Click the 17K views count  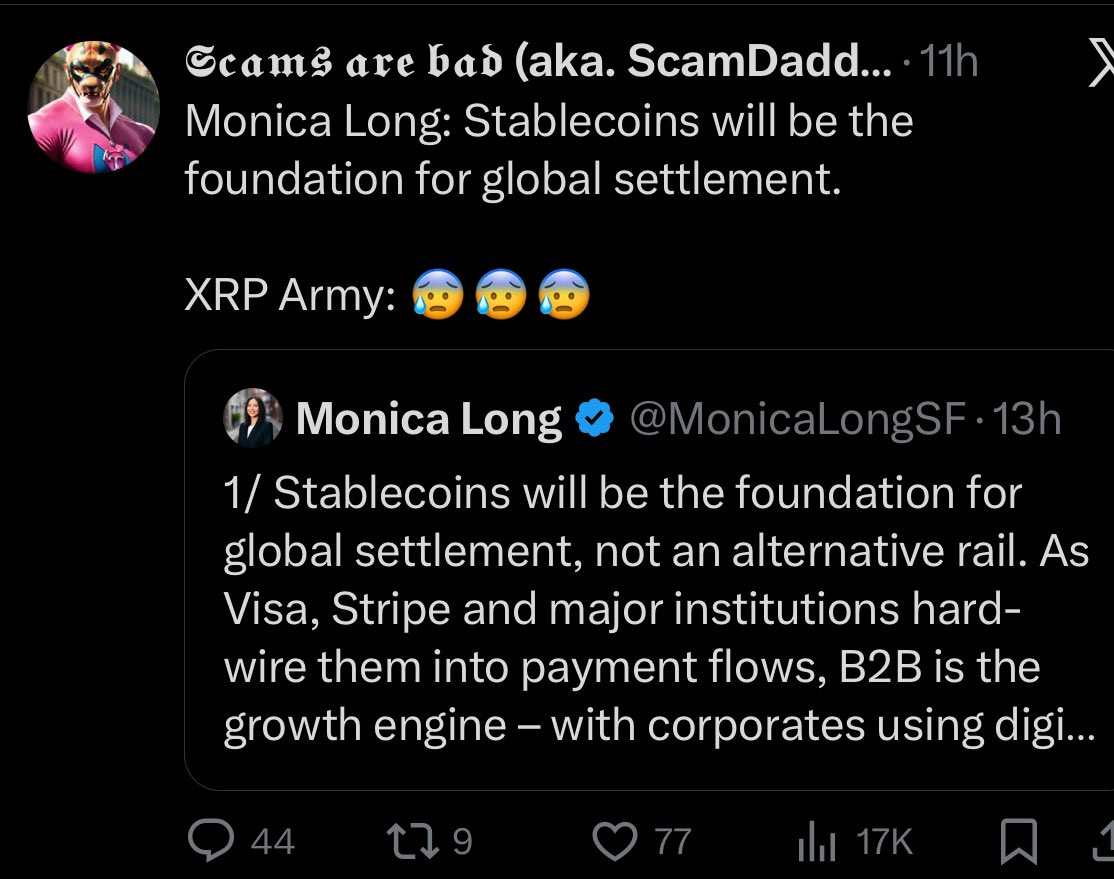tap(884, 842)
